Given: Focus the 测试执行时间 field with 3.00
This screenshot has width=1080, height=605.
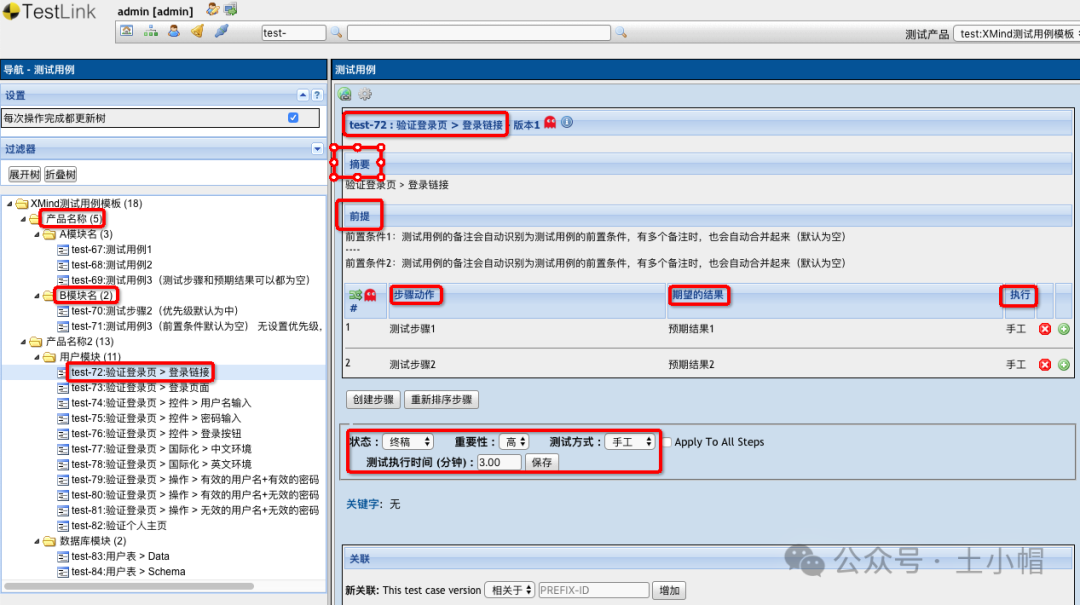Looking at the screenshot, I should [499, 462].
